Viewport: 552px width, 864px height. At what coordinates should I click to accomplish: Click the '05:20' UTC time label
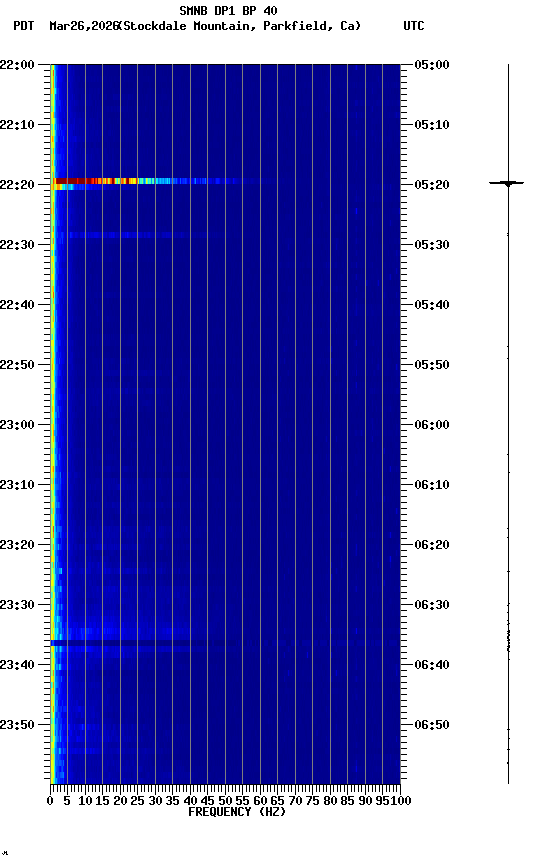click(432, 185)
